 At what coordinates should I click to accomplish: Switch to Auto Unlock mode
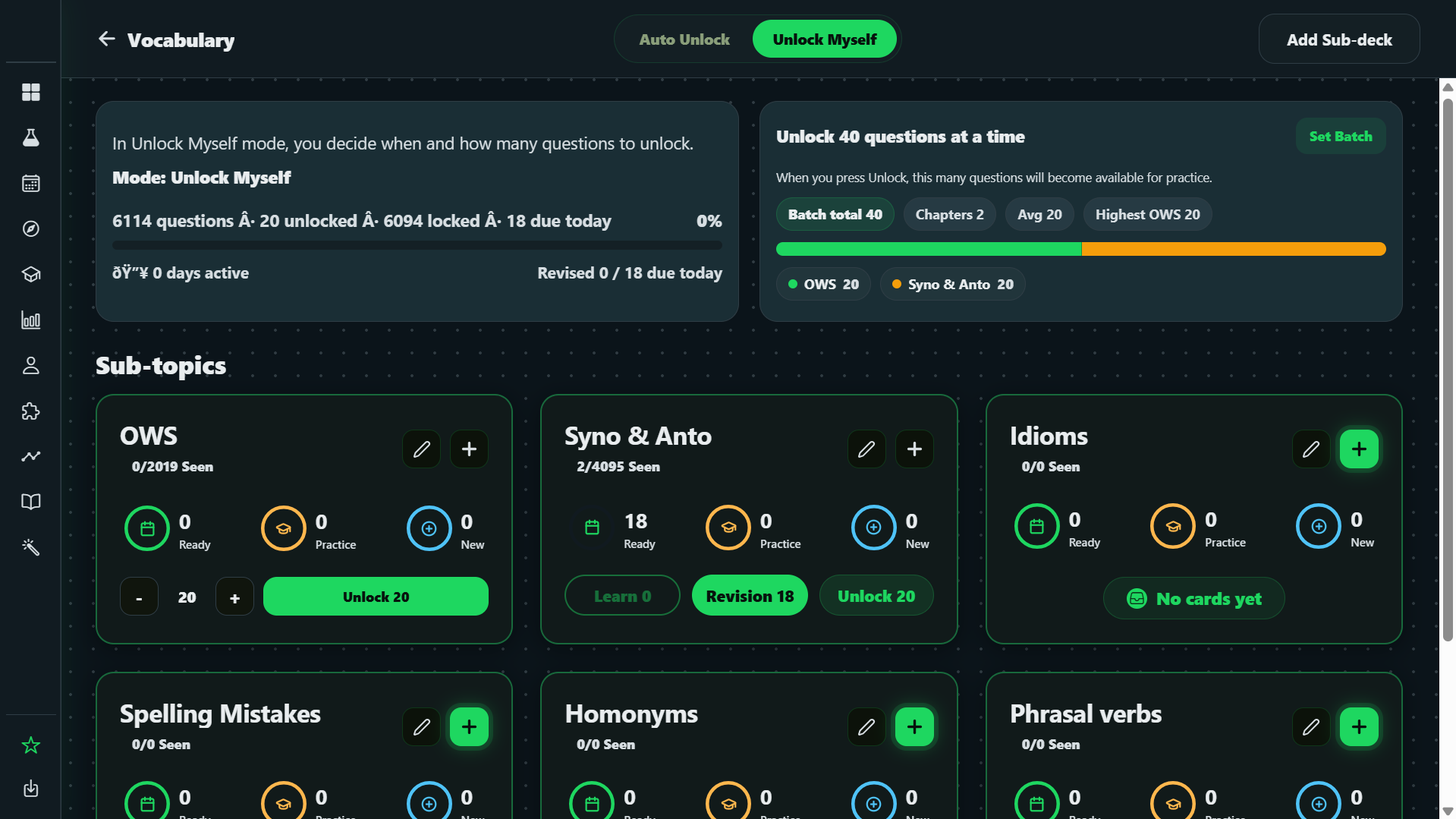[x=684, y=39]
